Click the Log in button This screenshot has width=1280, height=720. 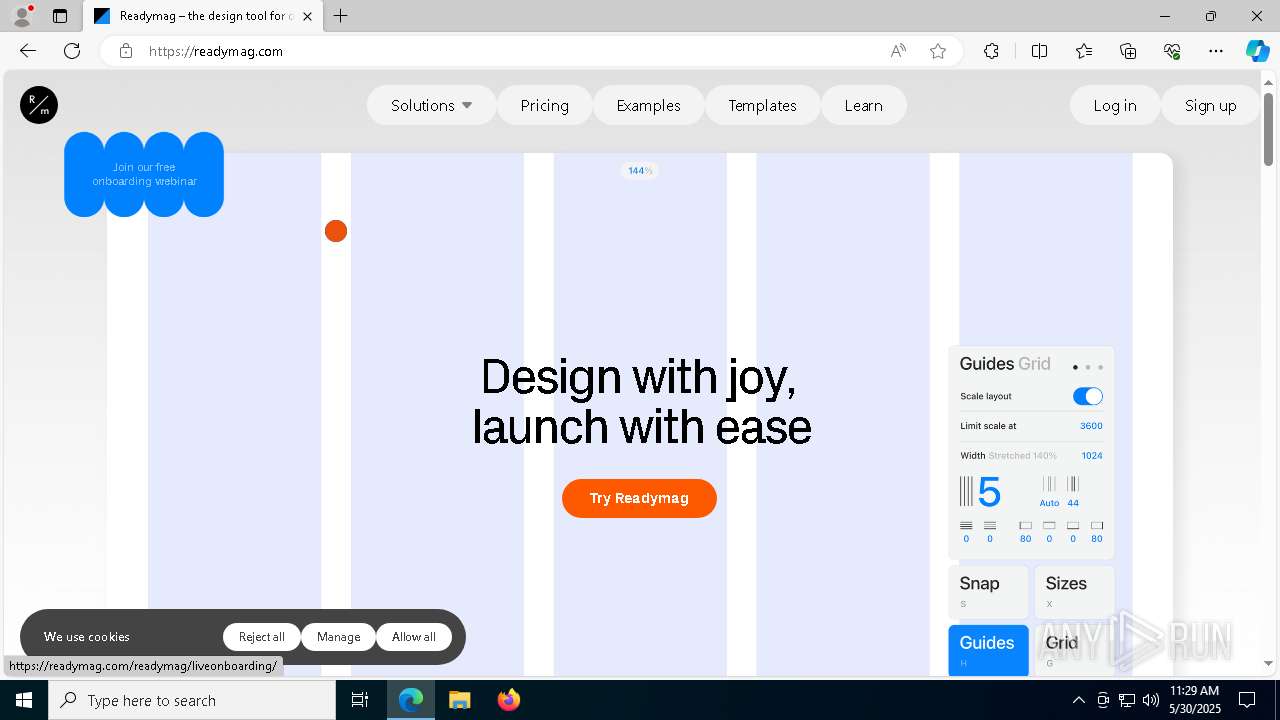tap(1115, 105)
